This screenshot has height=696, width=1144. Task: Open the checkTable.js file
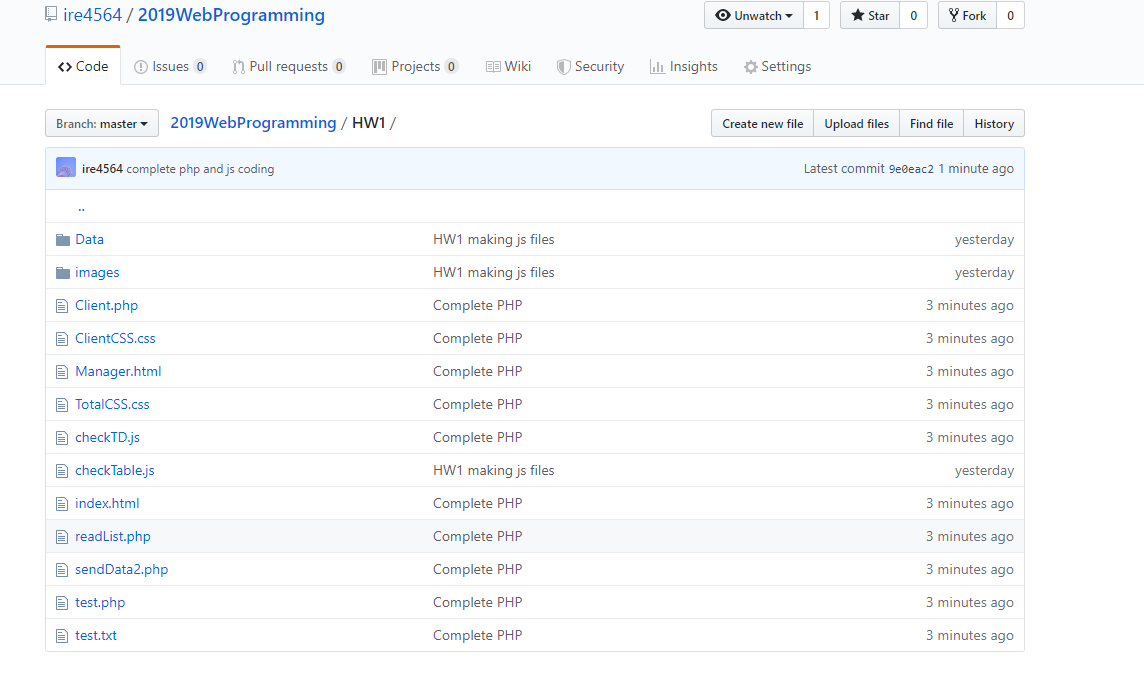115,470
